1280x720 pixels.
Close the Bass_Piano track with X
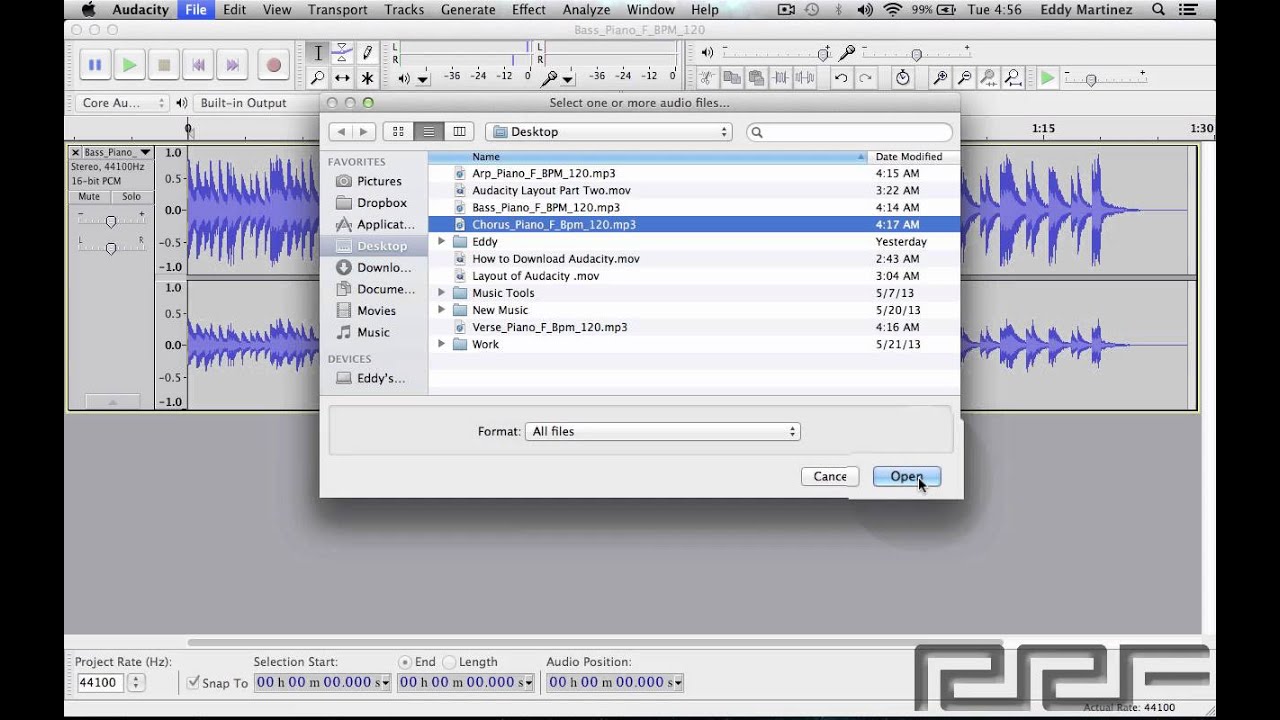pos(75,152)
